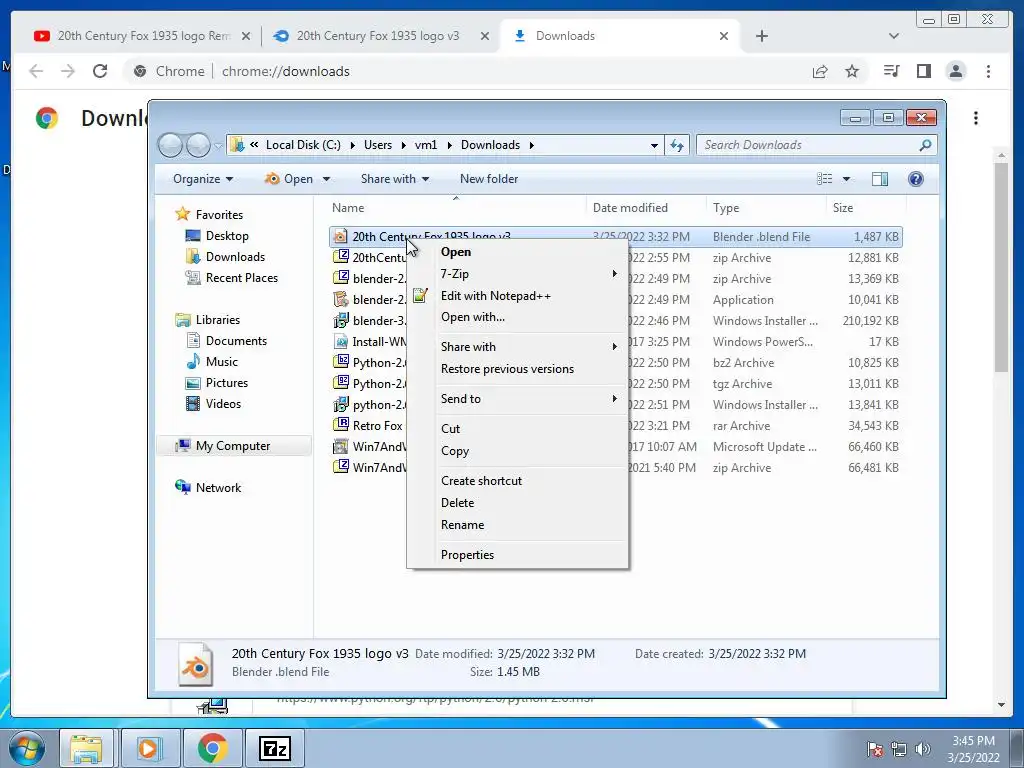Choose Rename from the context menu
Screen dimensions: 1024x768
(x=462, y=525)
